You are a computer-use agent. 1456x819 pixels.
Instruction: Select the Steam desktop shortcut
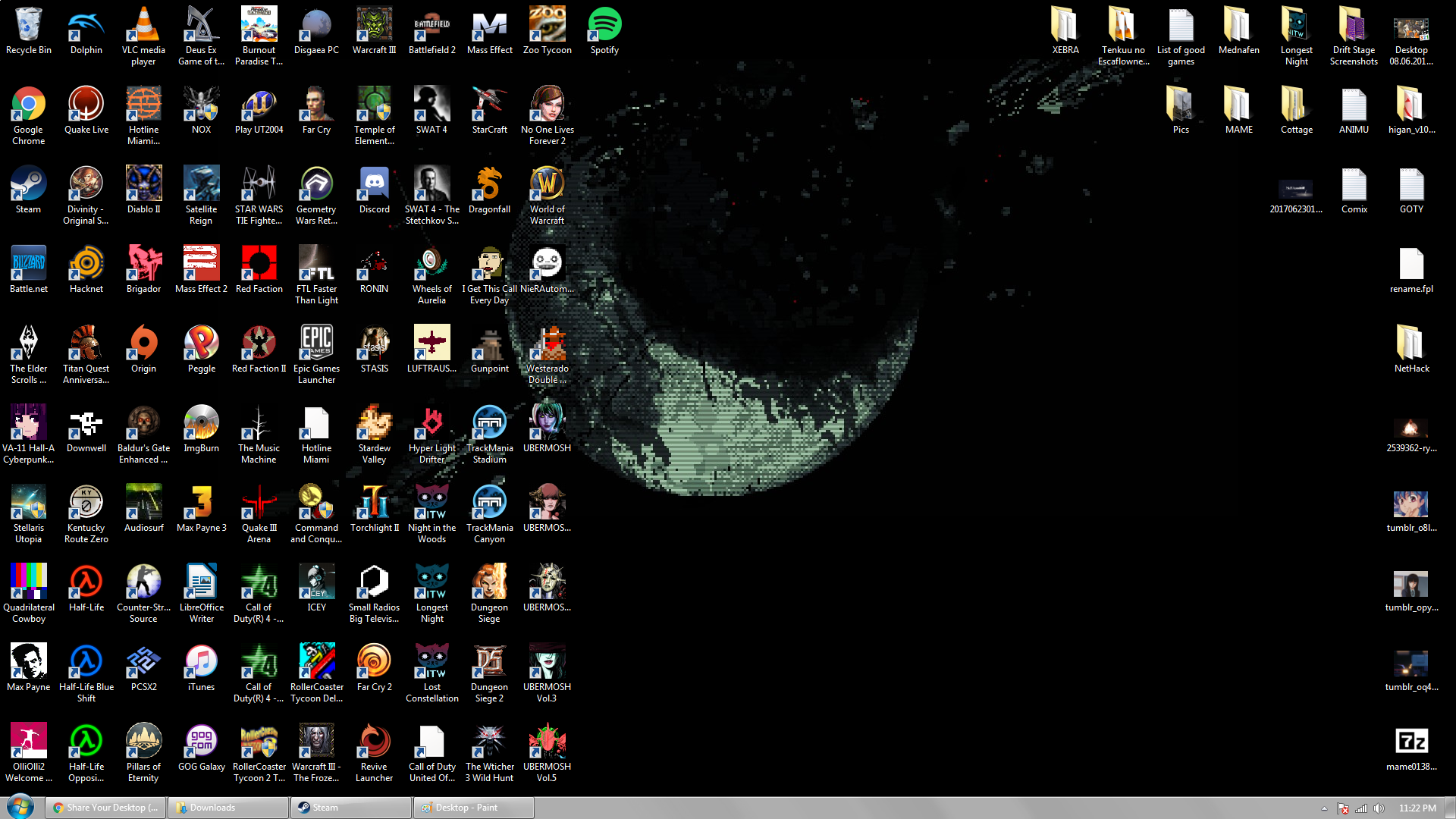(28, 184)
